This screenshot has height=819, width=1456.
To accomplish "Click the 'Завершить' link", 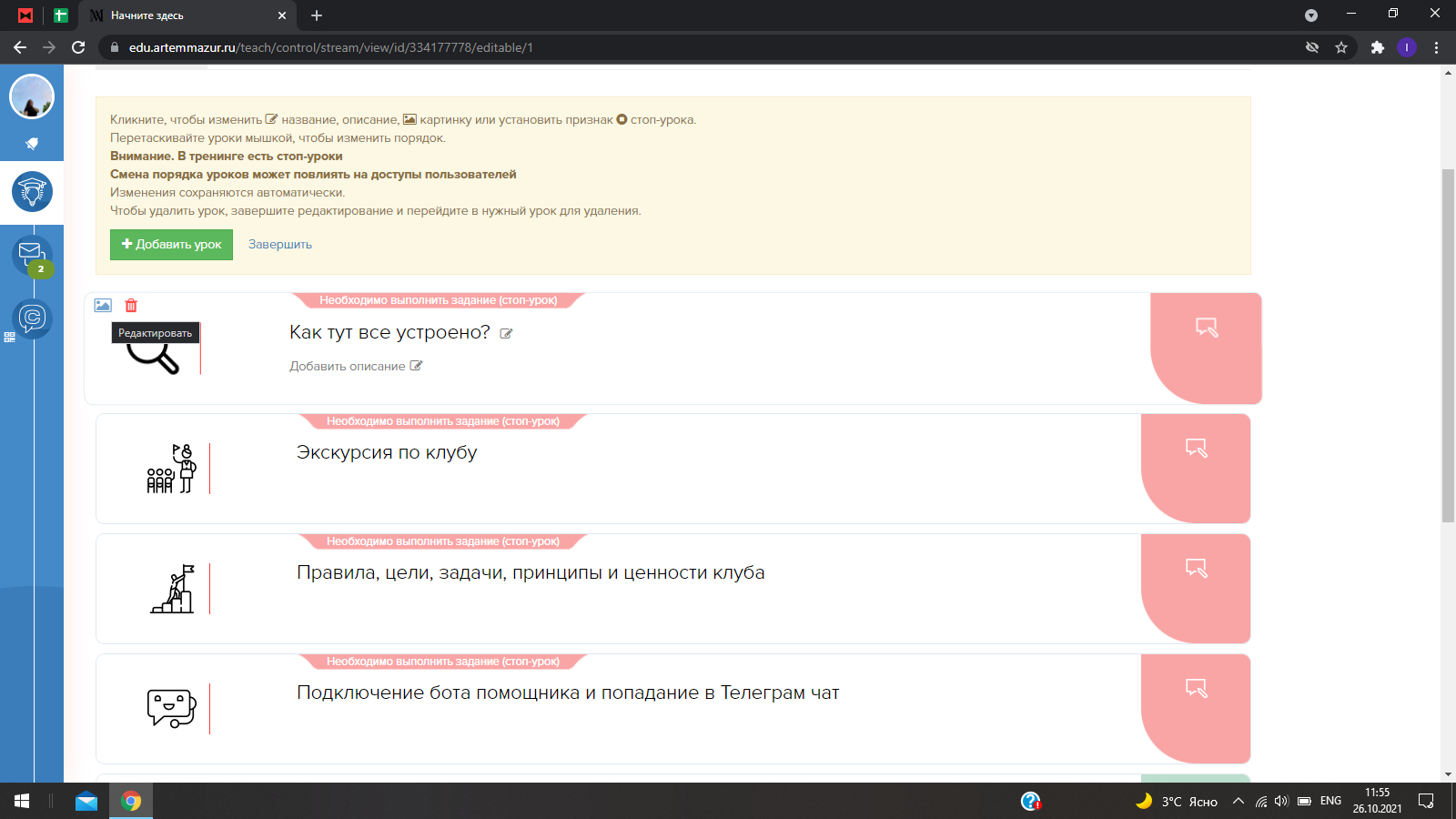I will (280, 245).
